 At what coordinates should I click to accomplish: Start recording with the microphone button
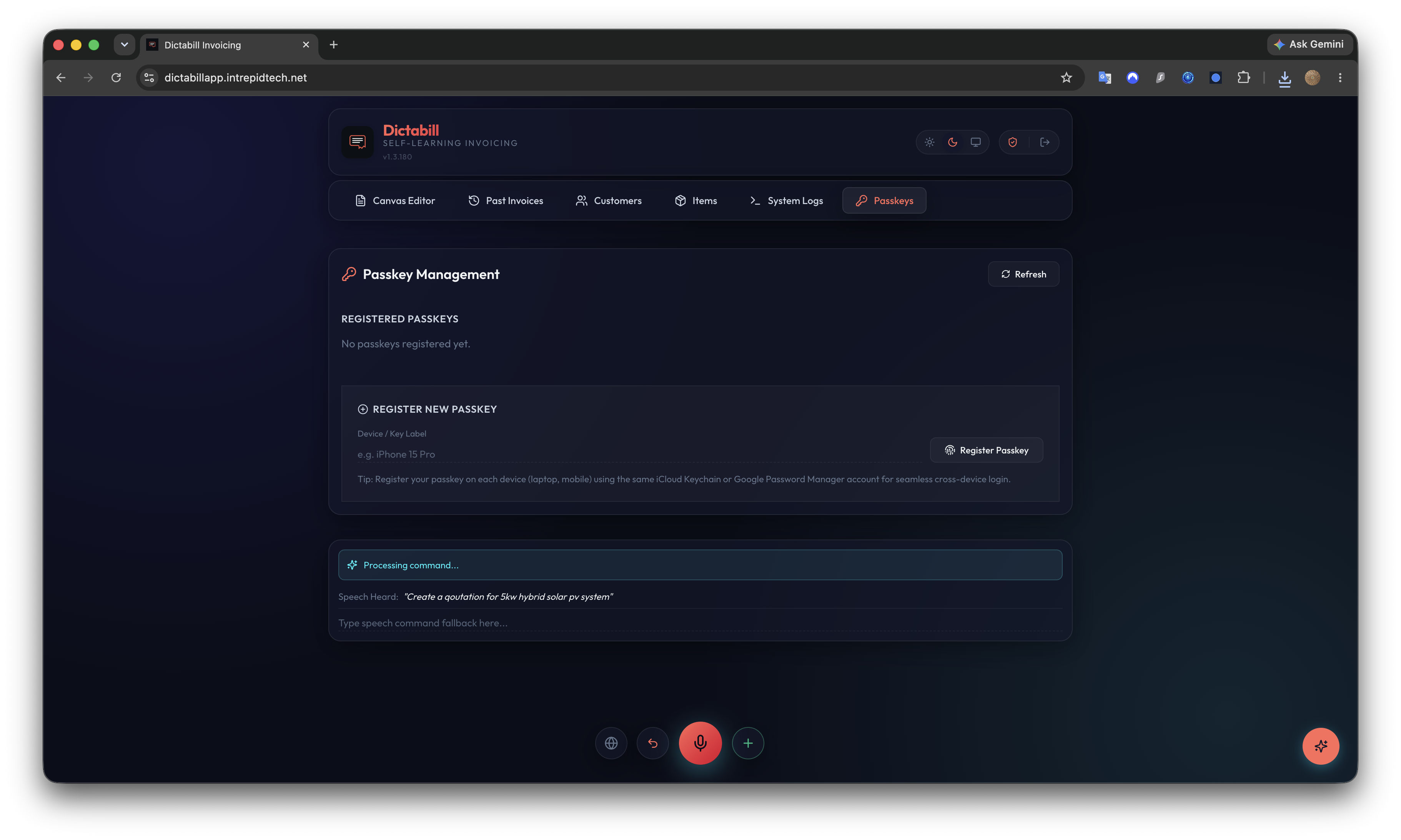700,743
